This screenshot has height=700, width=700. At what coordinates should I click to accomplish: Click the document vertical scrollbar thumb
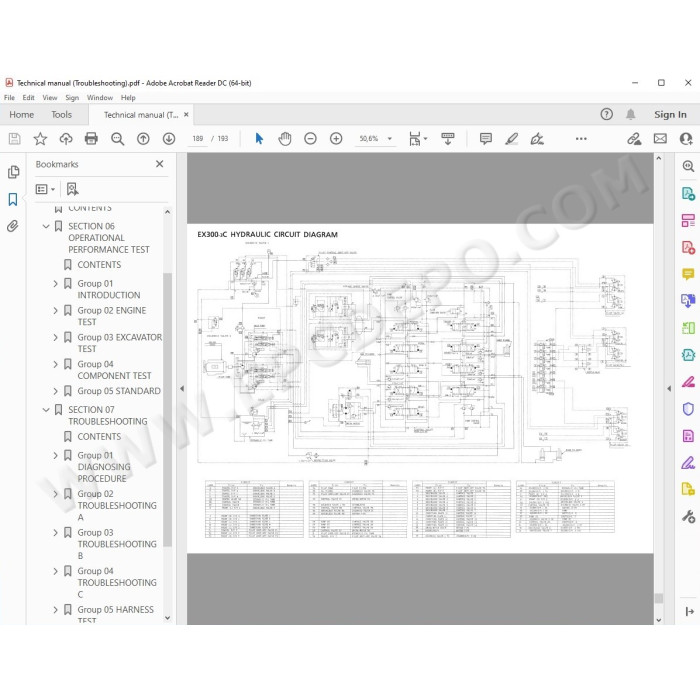(658, 598)
